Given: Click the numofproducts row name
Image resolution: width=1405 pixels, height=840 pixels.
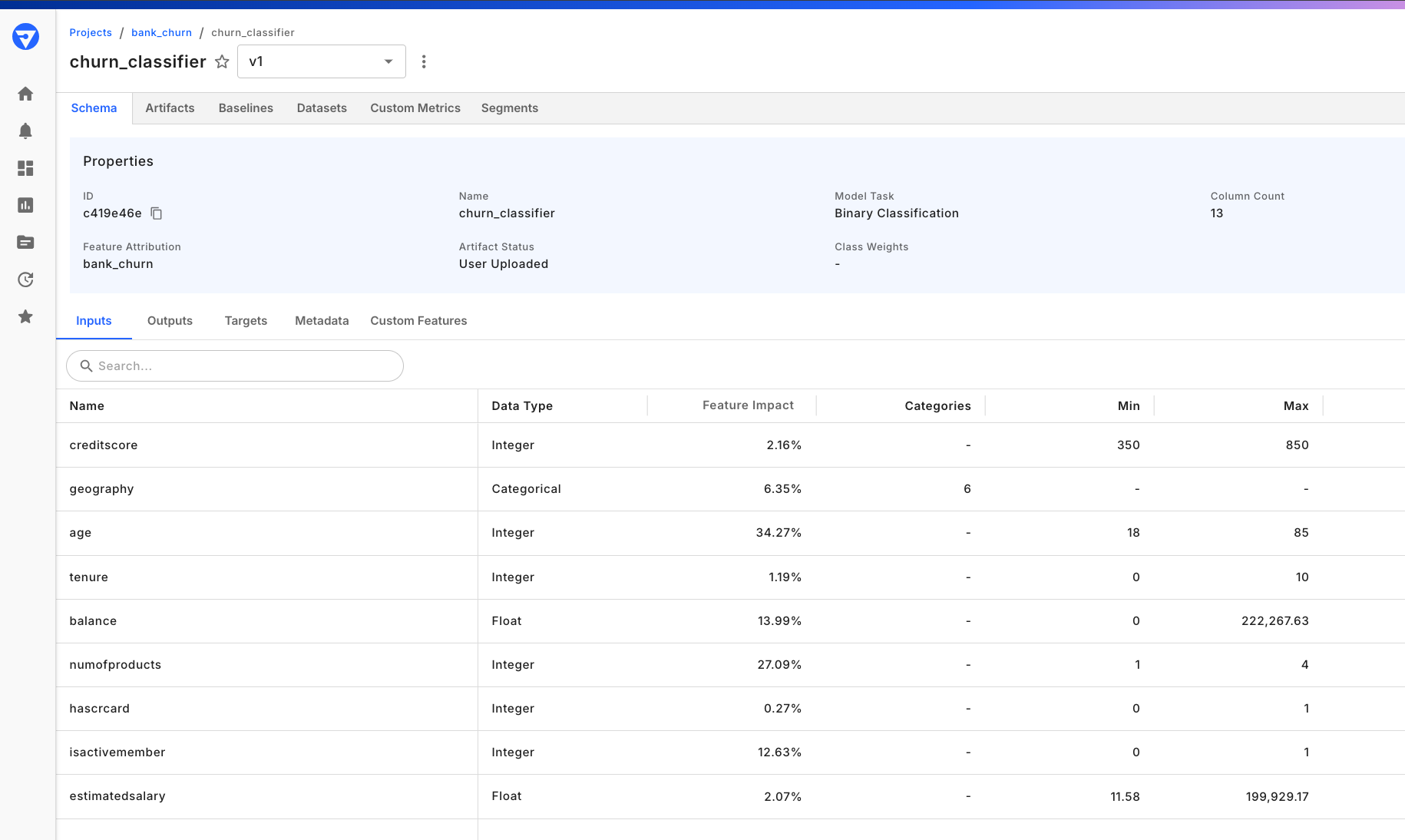Looking at the screenshot, I should point(115,665).
